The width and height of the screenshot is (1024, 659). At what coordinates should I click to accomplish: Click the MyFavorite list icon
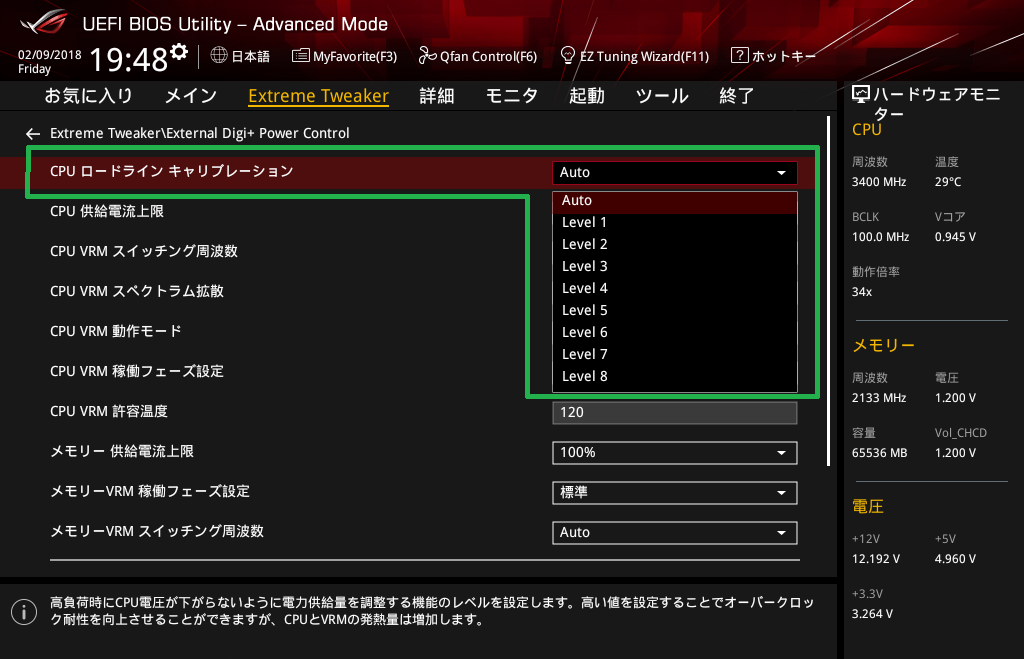[x=300, y=56]
